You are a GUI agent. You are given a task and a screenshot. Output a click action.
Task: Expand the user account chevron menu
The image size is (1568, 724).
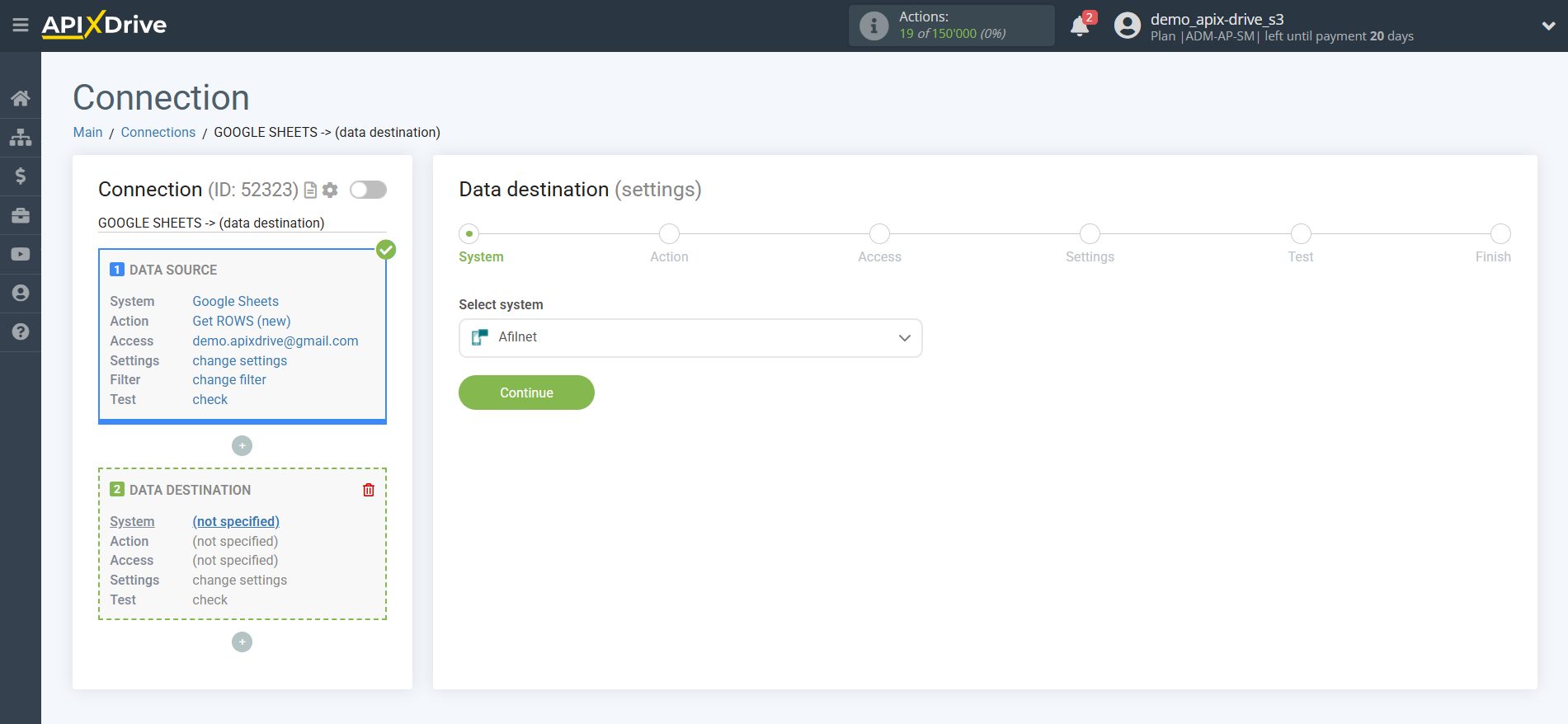(x=1548, y=26)
